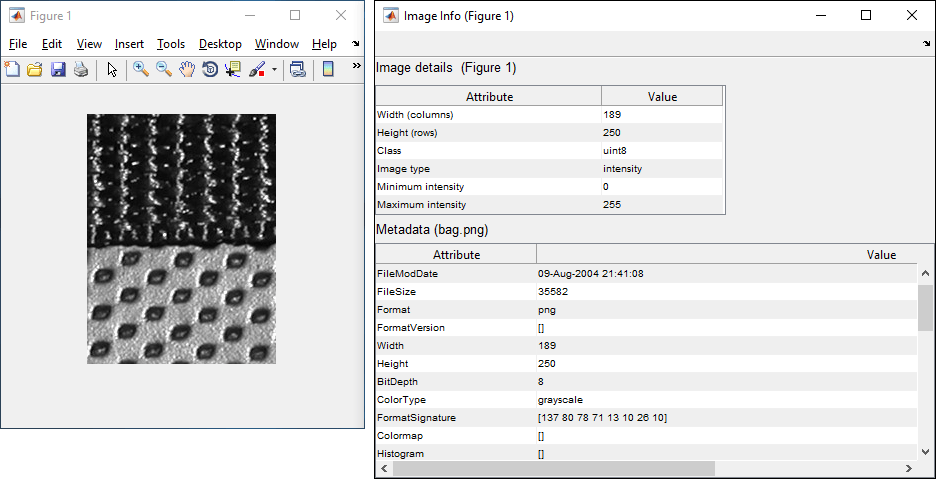Screen dimensions: 936x479
Task: Open the Insert menu
Action: pos(129,44)
